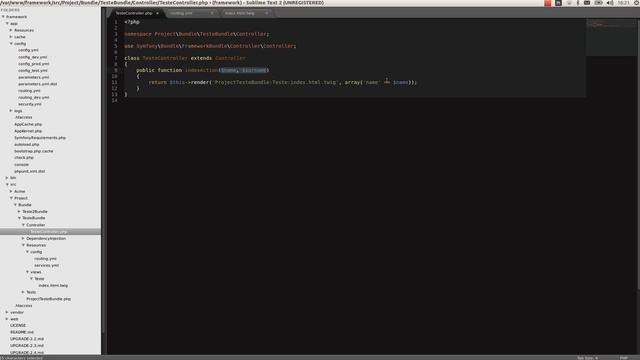This screenshot has width=640, height=360.
Task: Open config_test.yml in the sidebar
Action: [x=33, y=71]
